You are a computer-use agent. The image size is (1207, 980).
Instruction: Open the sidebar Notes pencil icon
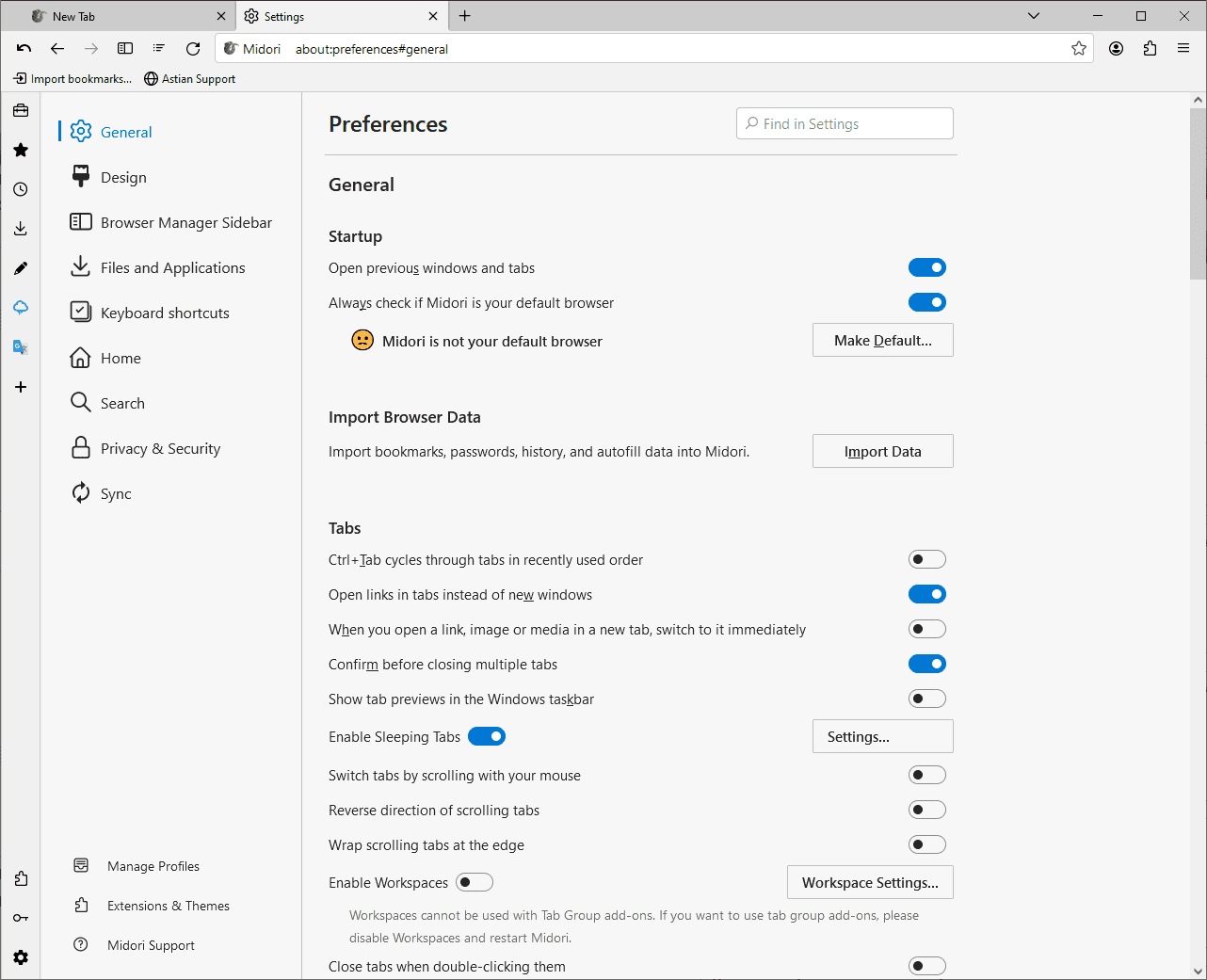(21, 268)
